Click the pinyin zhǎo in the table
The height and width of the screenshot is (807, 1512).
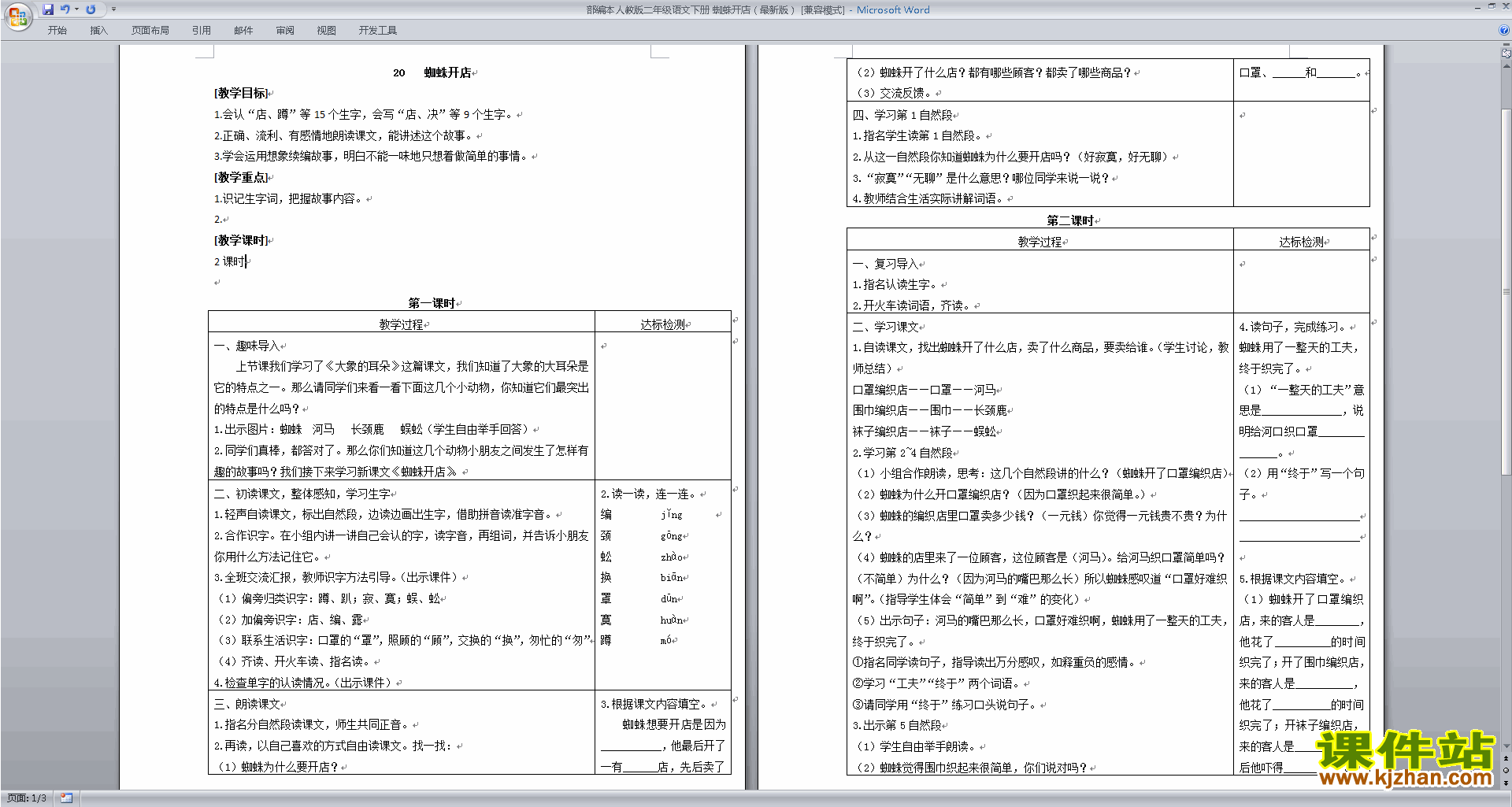point(672,557)
